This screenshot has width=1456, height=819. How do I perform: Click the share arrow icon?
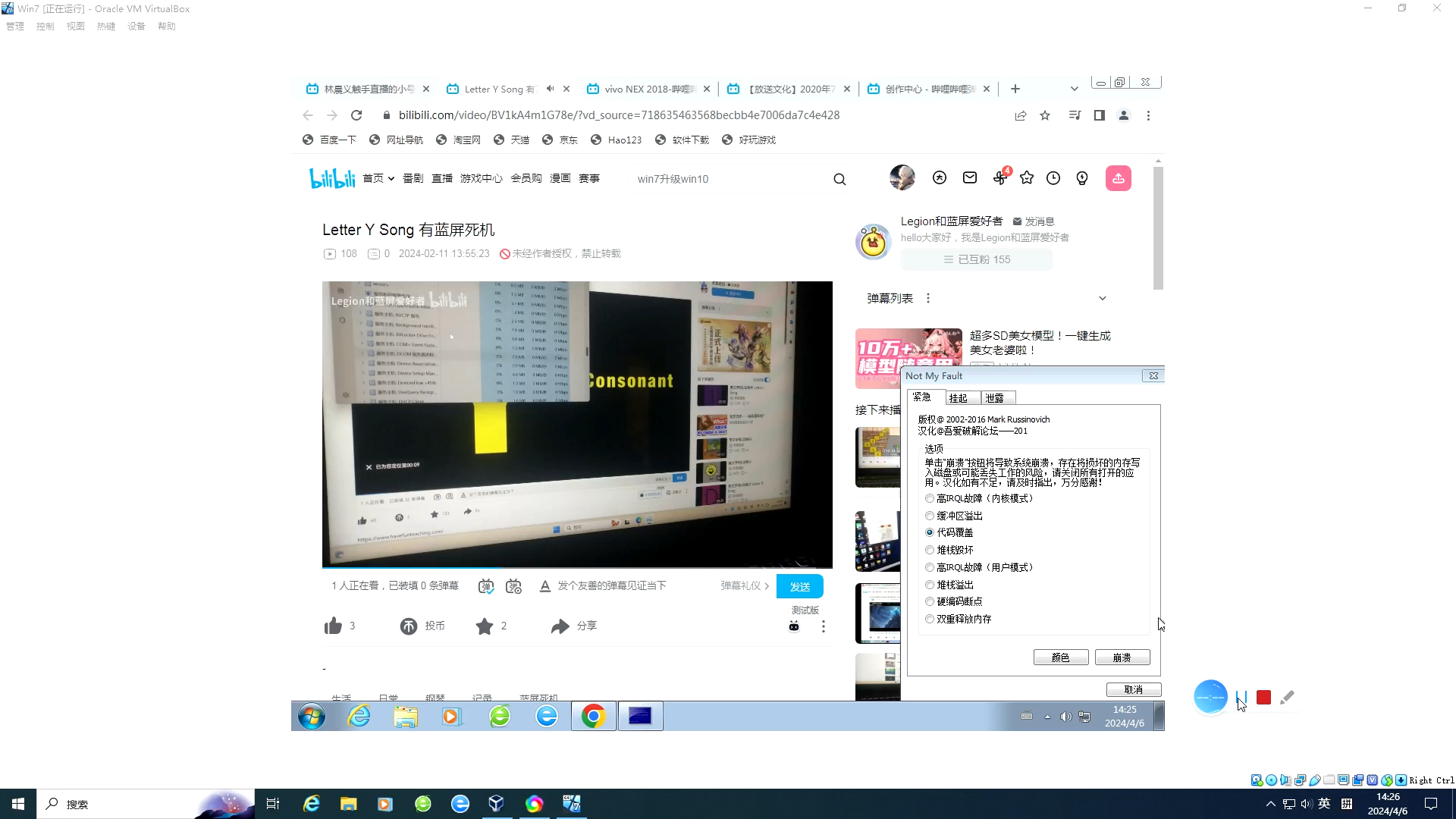click(560, 626)
